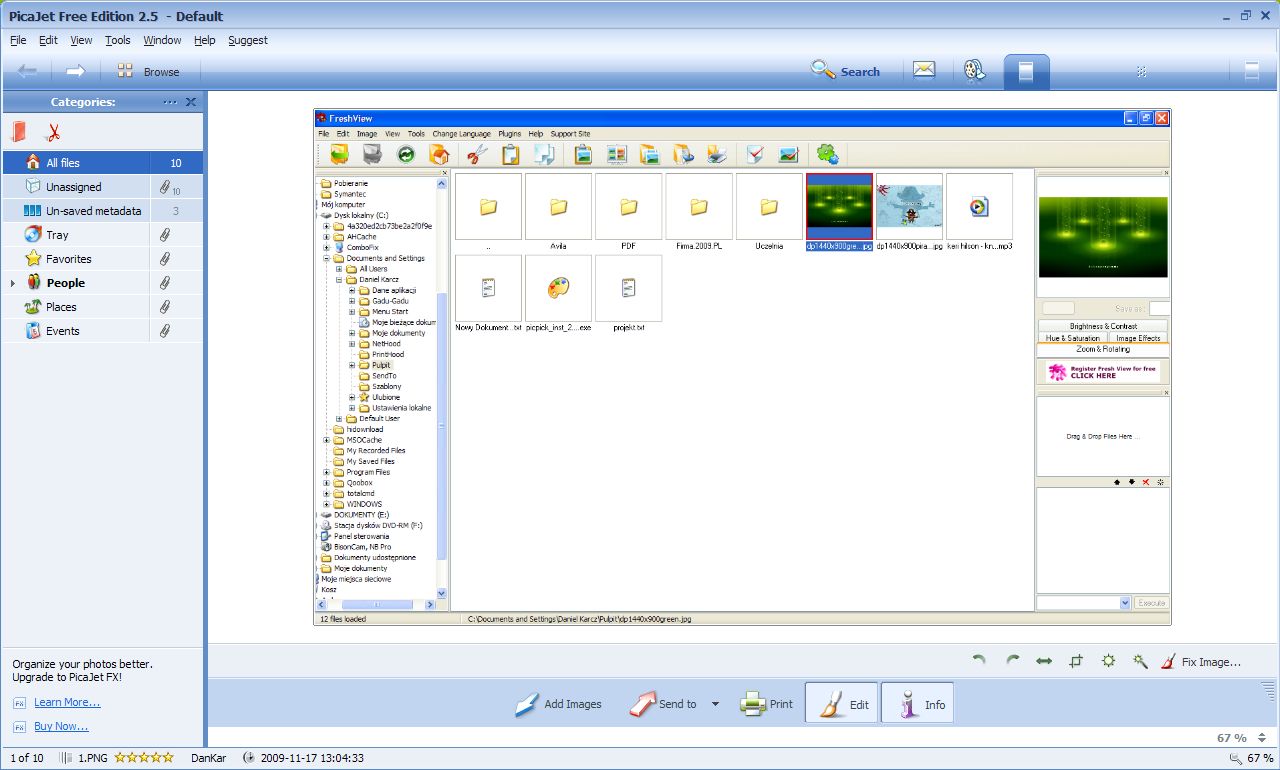Image resolution: width=1280 pixels, height=770 pixels.
Task: Select the Events category
Action: (x=102, y=330)
